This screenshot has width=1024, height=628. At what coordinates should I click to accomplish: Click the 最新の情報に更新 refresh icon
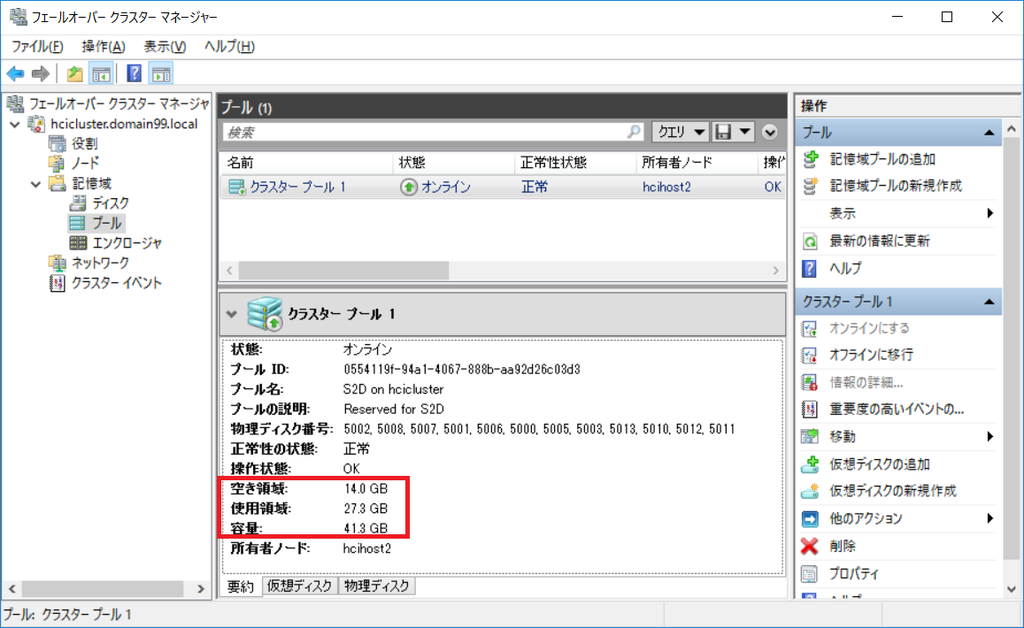810,242
